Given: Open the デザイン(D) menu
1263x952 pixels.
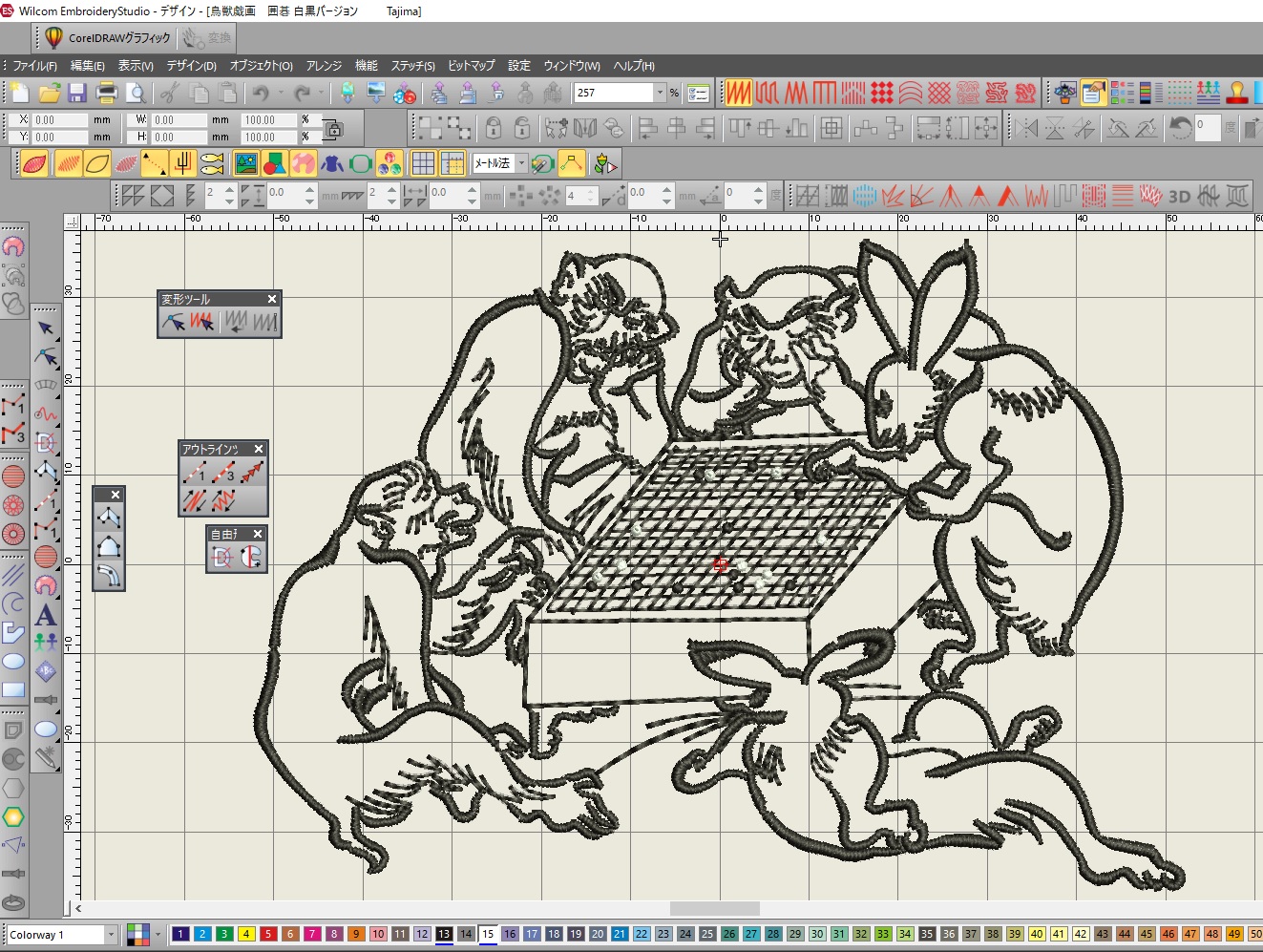Looking at the screenshot, I should (x=192, y=66).
